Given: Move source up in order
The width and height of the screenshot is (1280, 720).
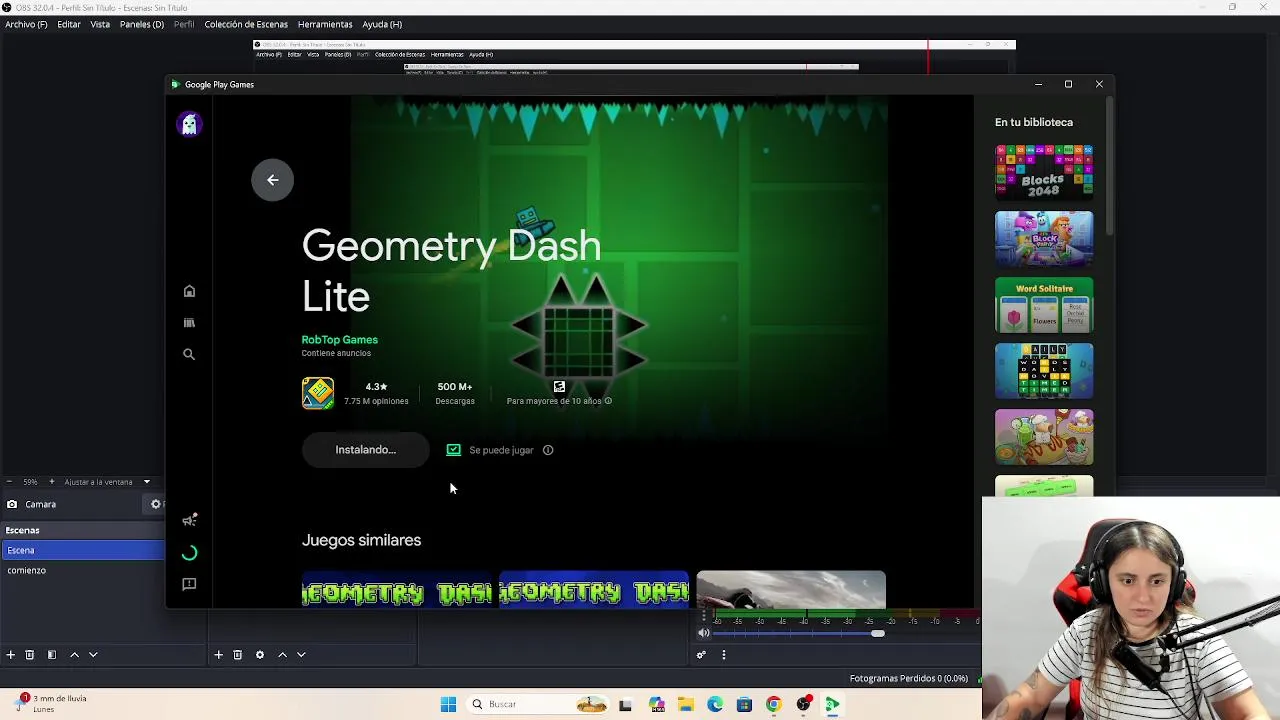Looking at the screenshot, I should [282, 655].
